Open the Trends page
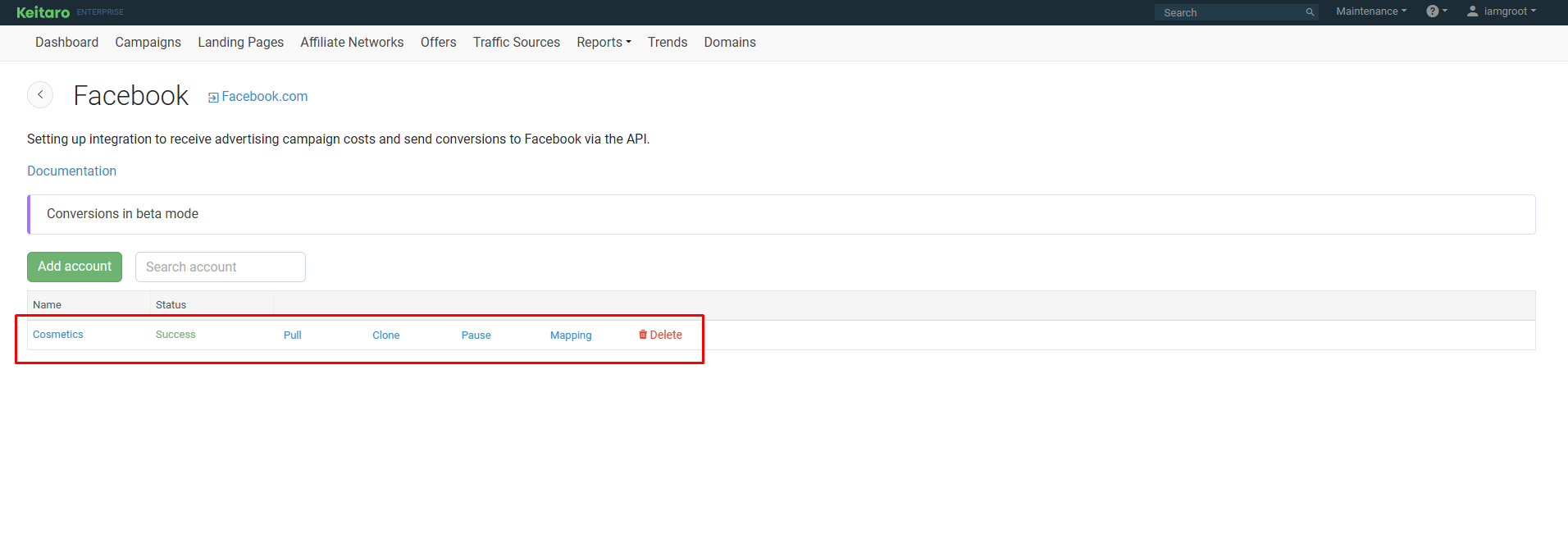The width and height of the screenshot is (1568, 543). pos(668,42)
